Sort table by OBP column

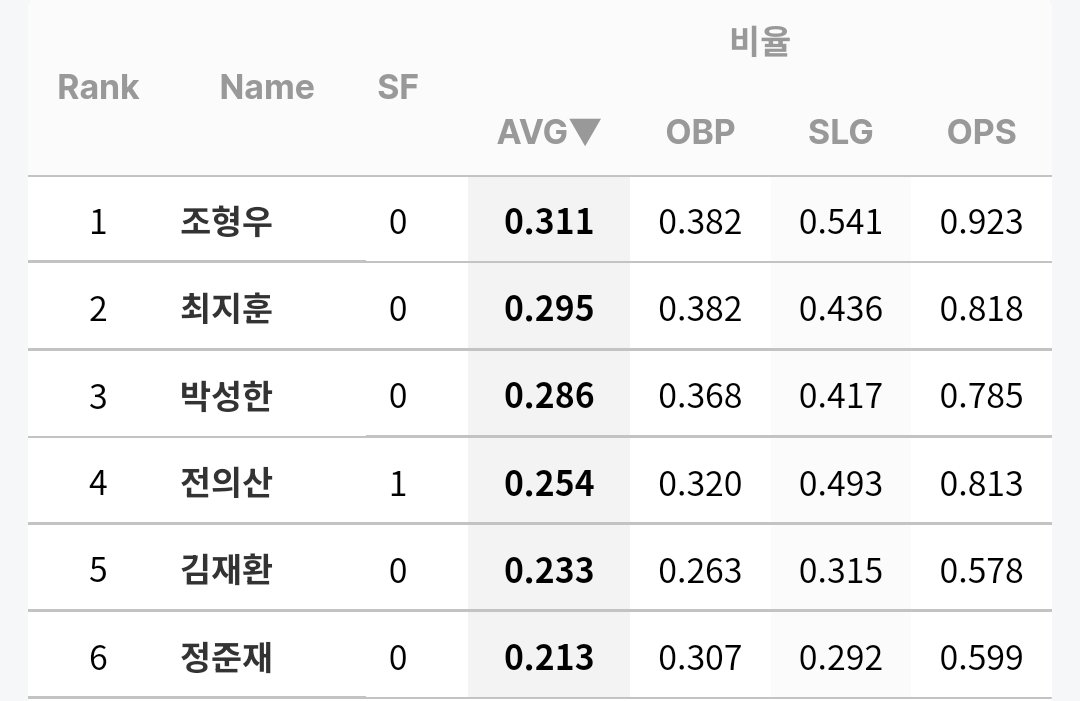tap(700, 132)
